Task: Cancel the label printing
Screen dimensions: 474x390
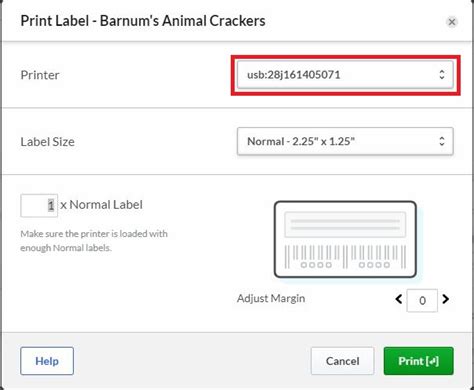Action: (342, 361)
